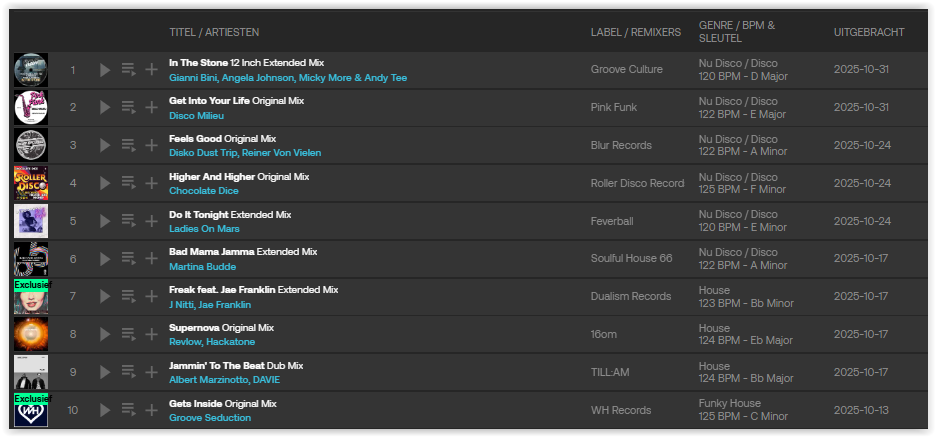
Task: Play Higher And Higher Original Mix
Action: [x=106, y=183]
